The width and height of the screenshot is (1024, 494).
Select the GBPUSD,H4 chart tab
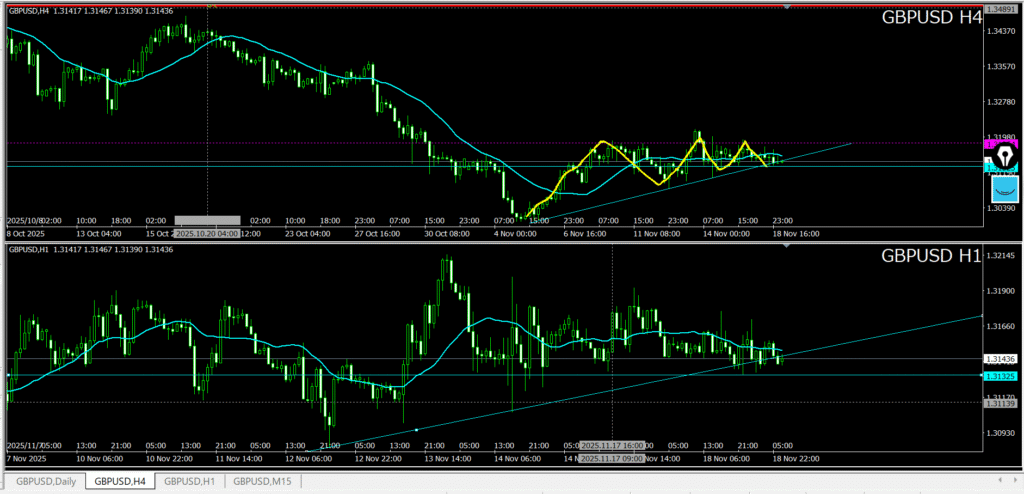118,481
